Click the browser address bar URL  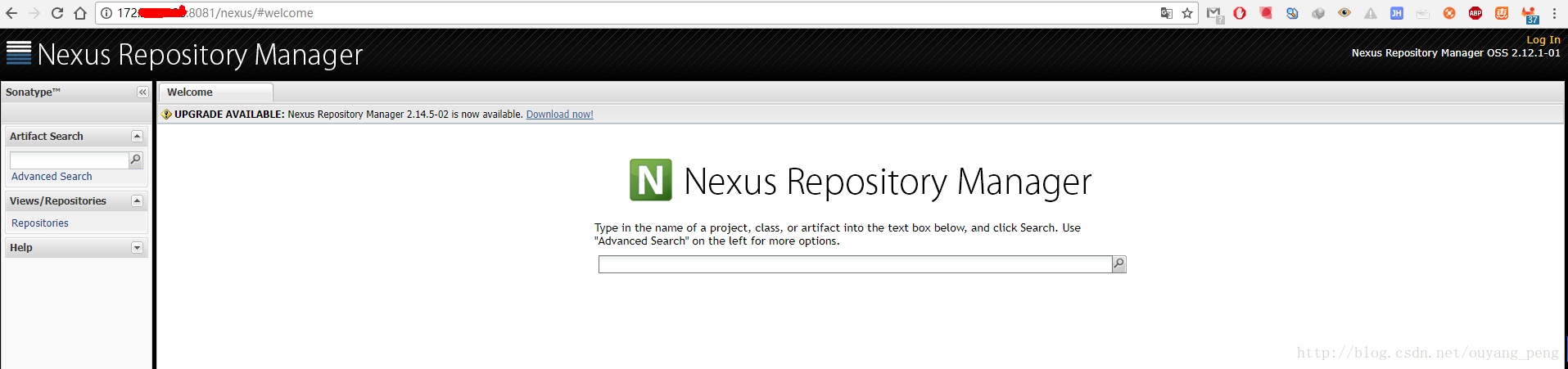215,13
